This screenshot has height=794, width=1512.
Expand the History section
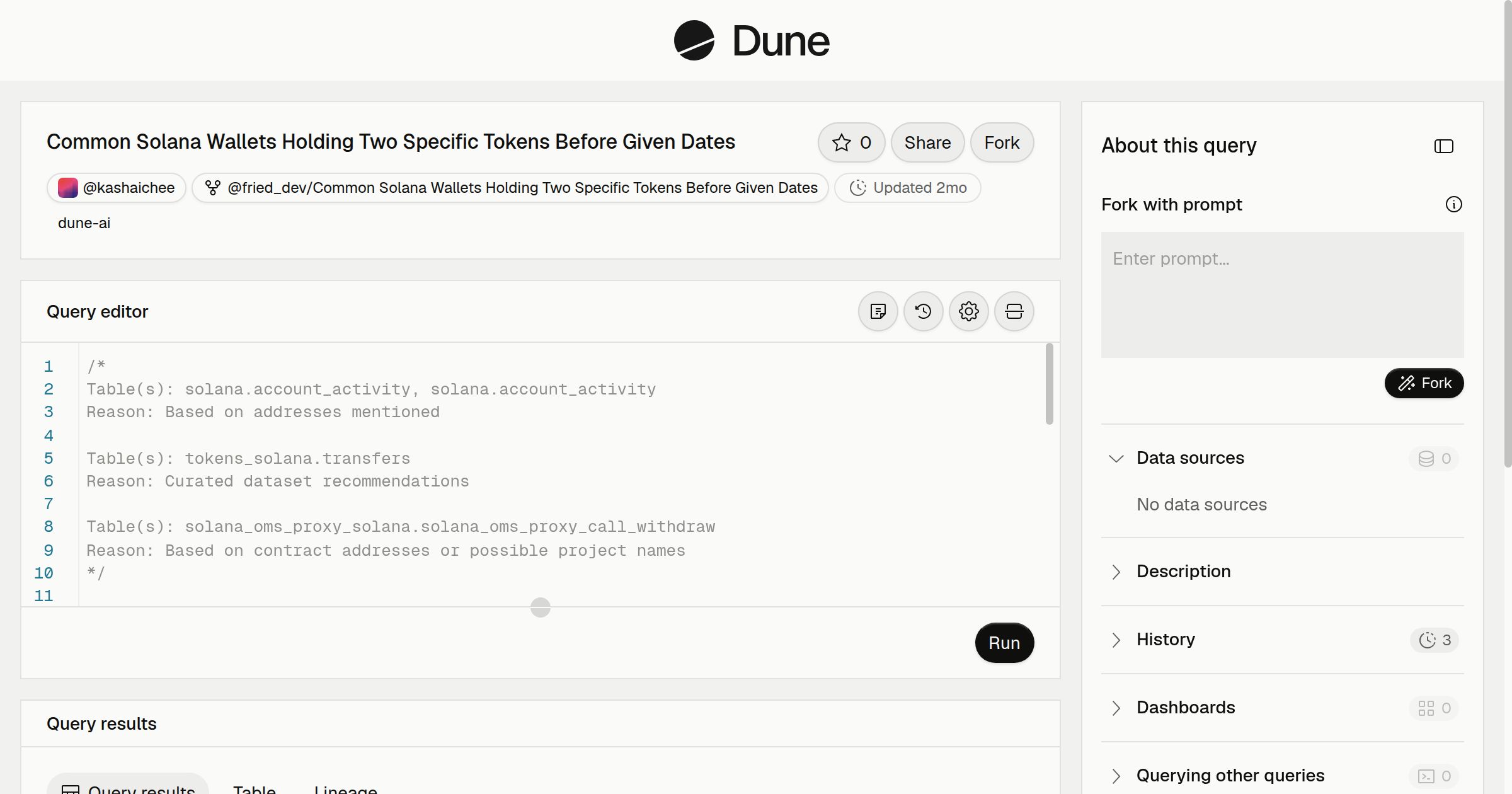pyautogui.click(x=1116, y=640)
